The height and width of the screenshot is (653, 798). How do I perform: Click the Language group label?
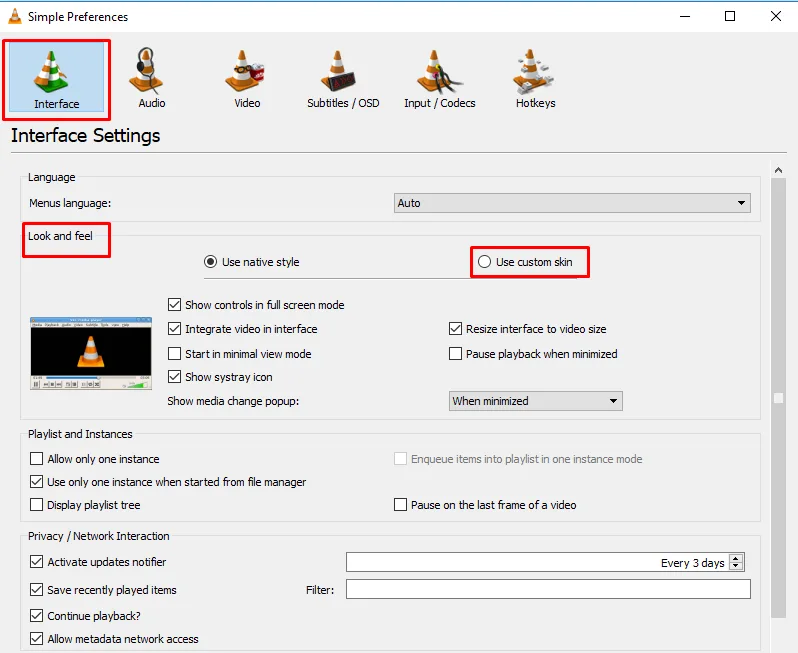[51, 177]
